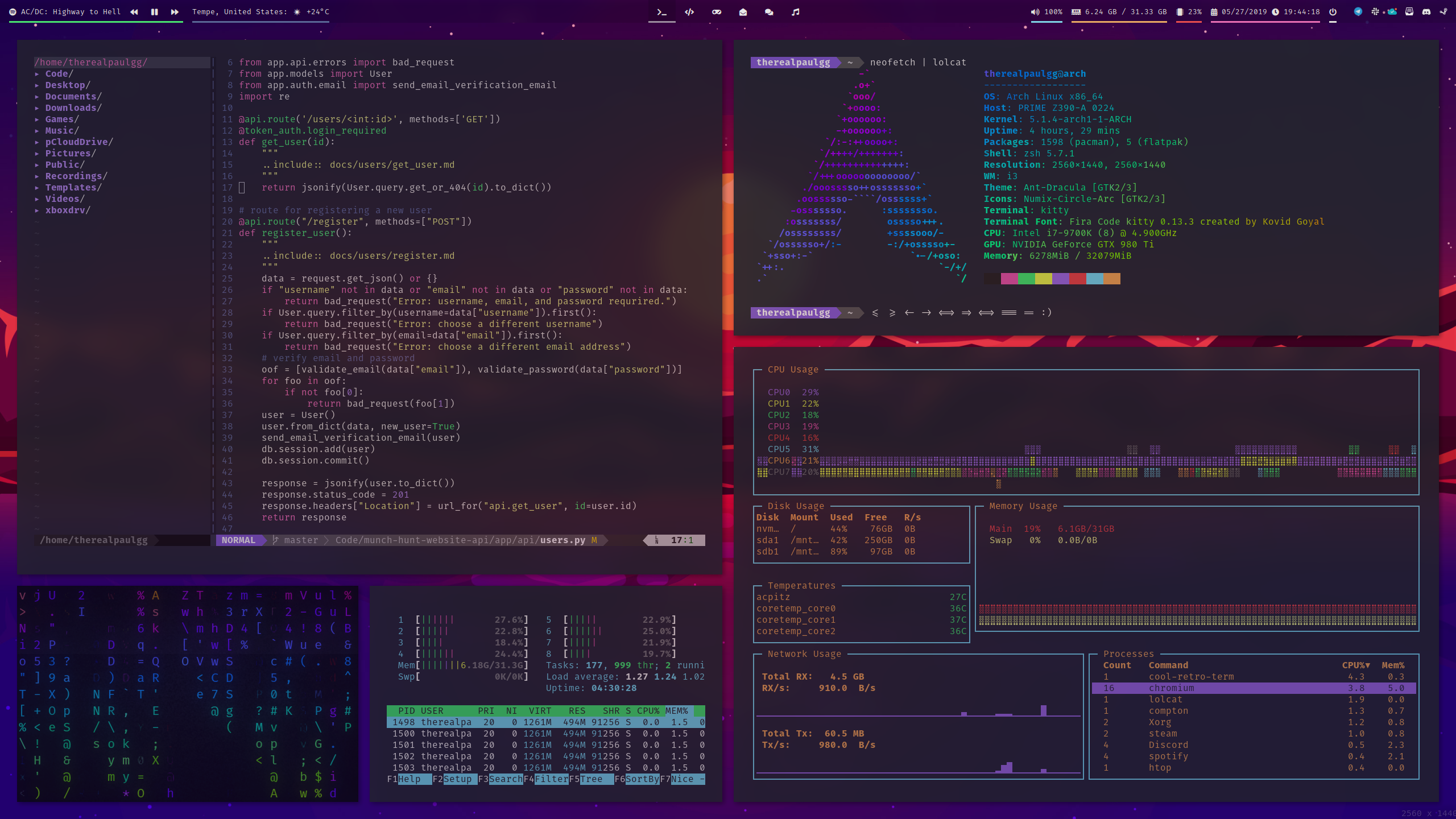Click the clock icon beside 19:44:18

point(1276,12)
